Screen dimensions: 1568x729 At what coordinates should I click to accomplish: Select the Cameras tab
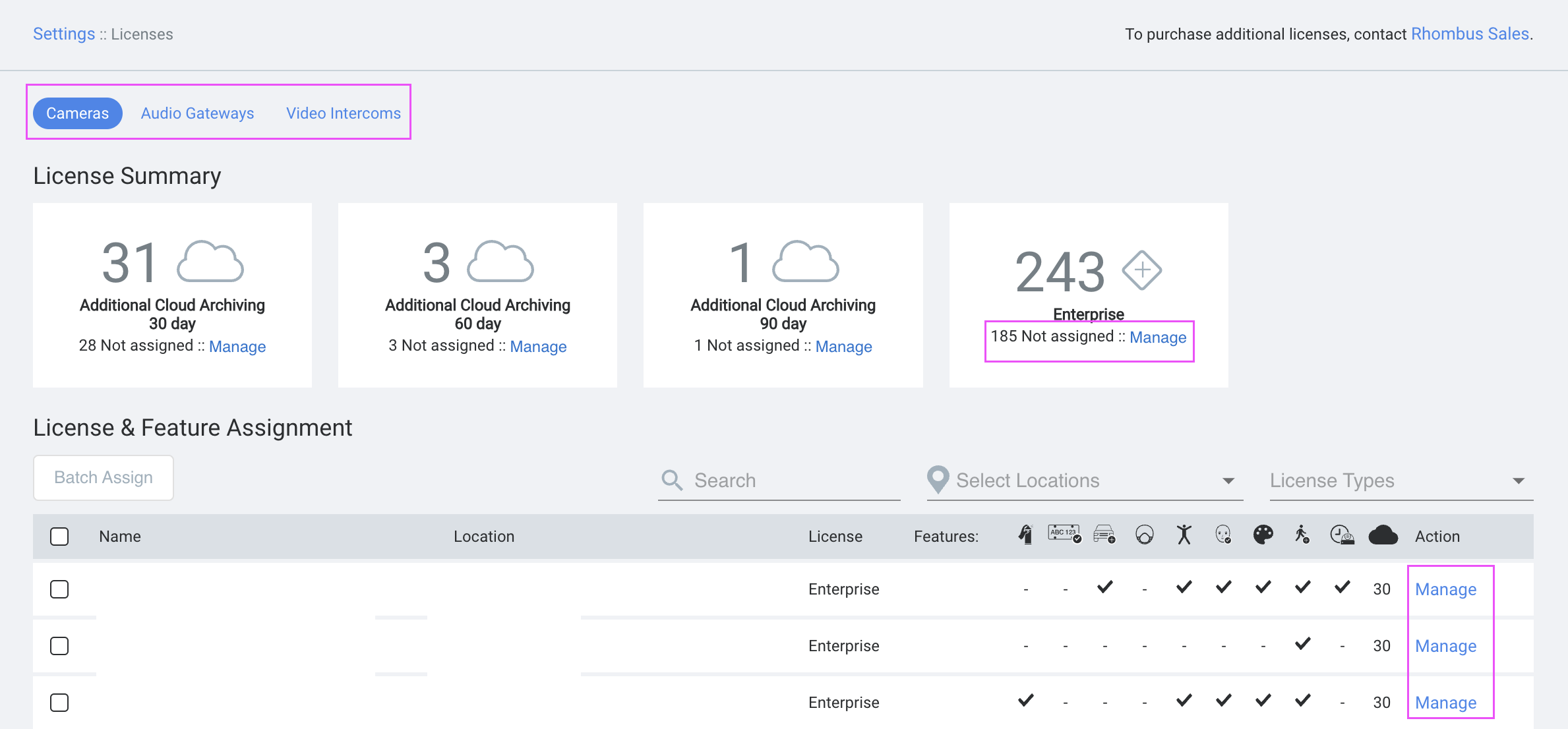coord(78,113)
